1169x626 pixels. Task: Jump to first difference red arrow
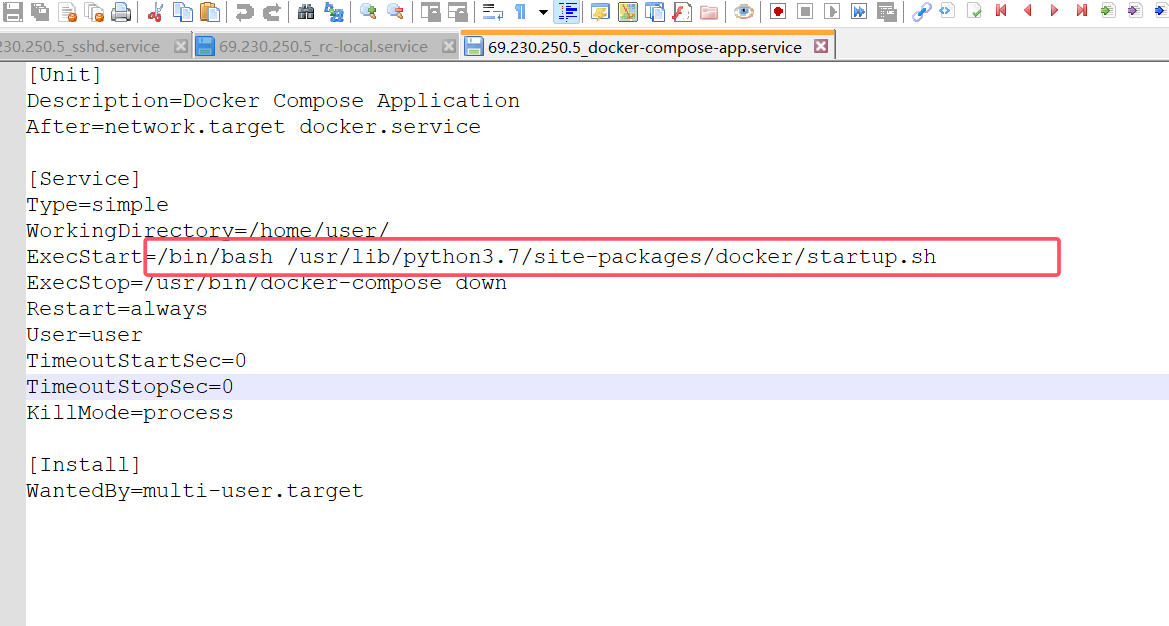1001,10
